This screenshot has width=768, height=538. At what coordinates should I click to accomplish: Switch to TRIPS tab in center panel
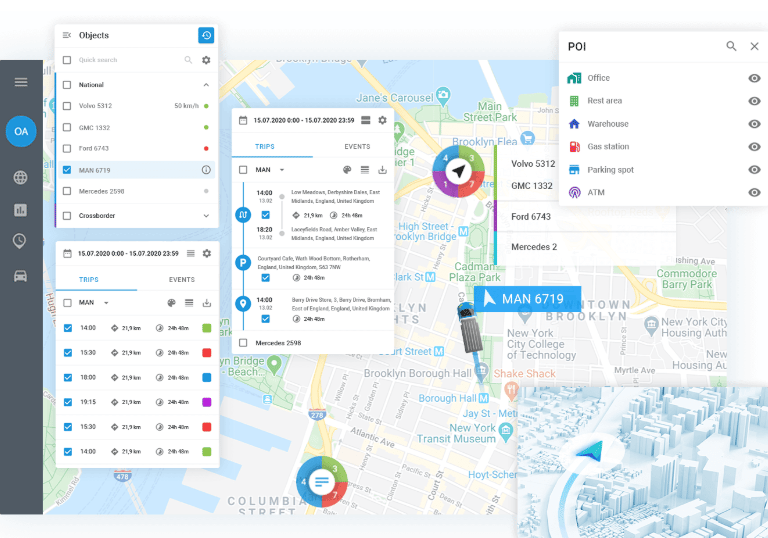pos(264,147)
